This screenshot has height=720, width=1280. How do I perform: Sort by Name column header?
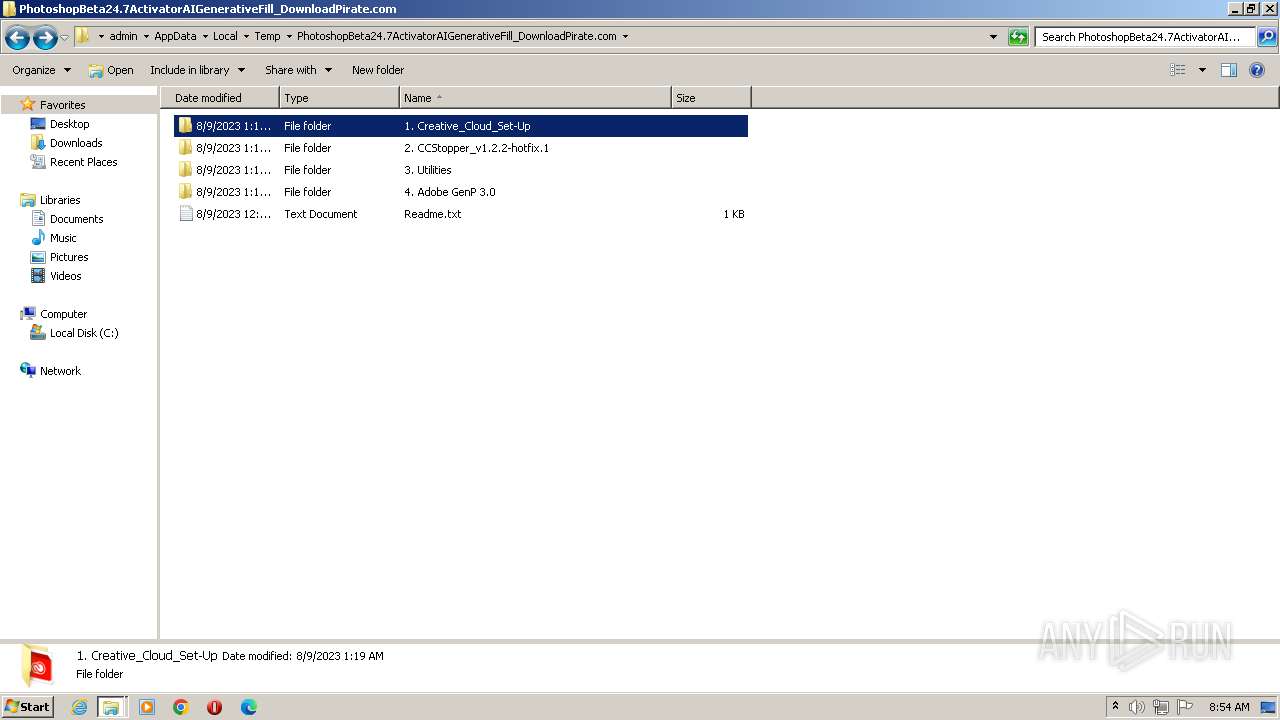(535, 98)
